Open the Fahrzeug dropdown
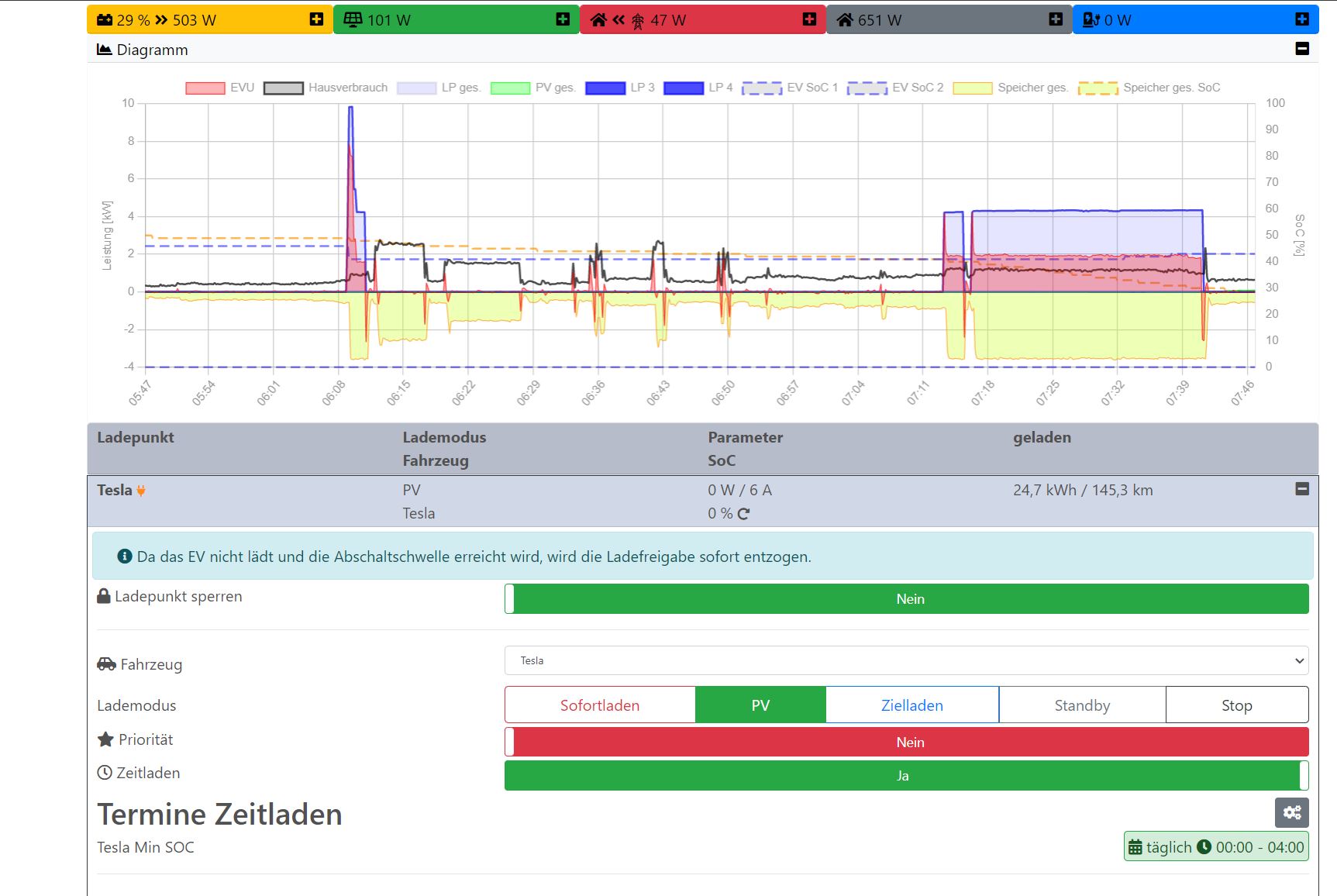 [906, 661]
